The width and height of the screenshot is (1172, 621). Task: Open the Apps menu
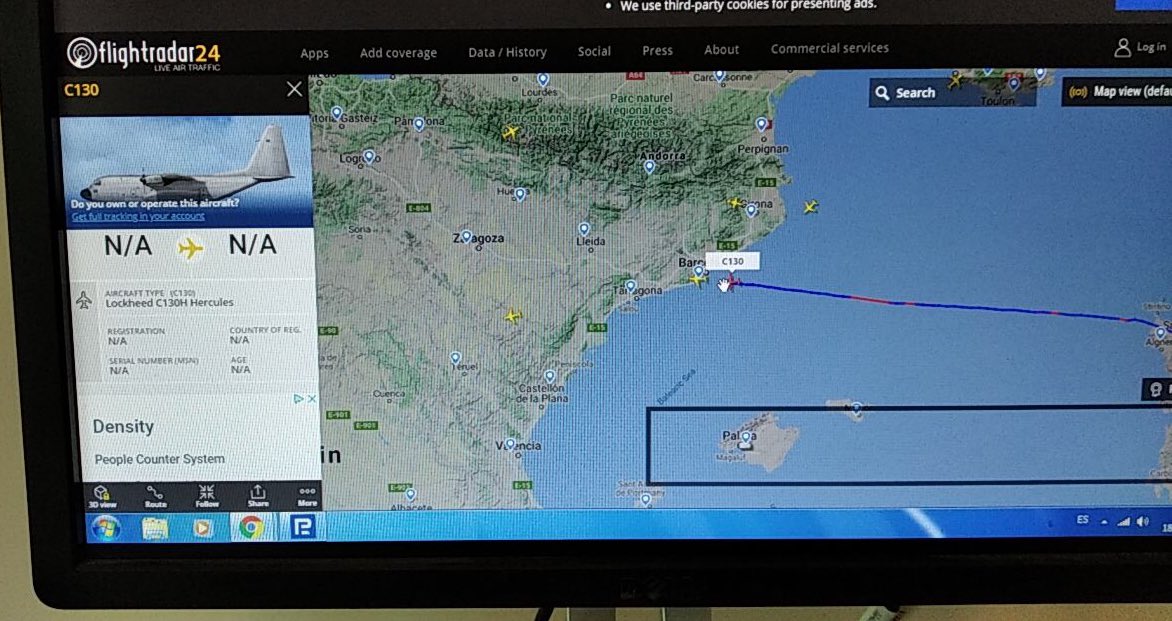point(315,53)
